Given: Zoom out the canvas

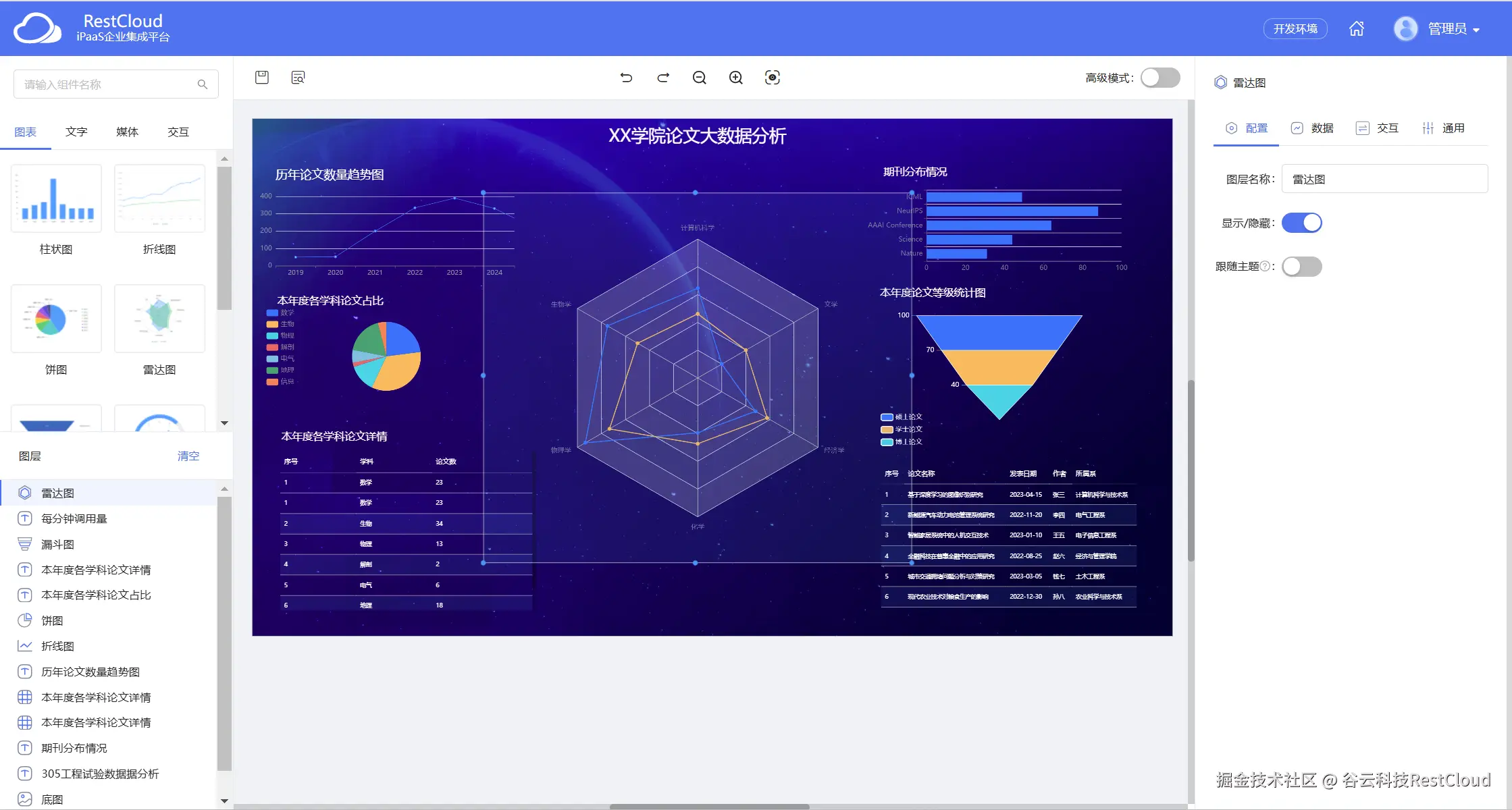Looking at the screenshot, I should pyautogui.click(x=700, y=78).
